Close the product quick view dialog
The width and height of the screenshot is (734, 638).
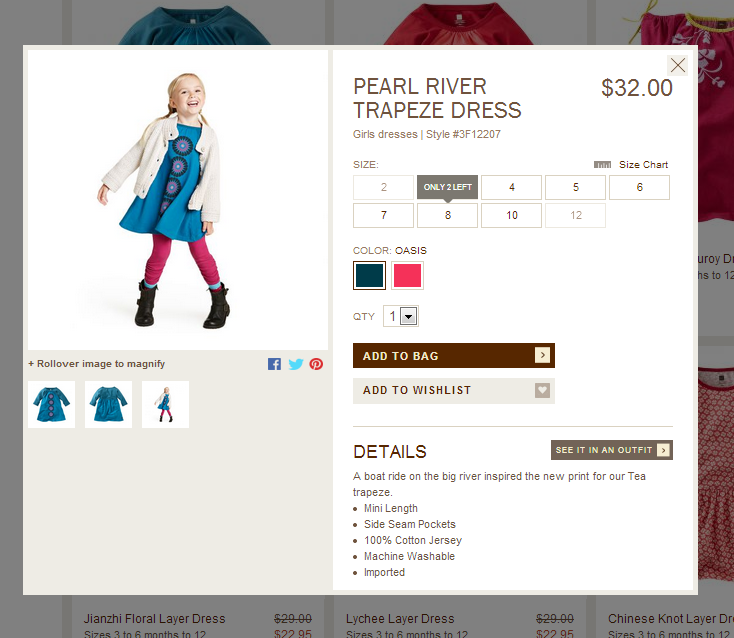pyautogui.click(x=677, y=65)
